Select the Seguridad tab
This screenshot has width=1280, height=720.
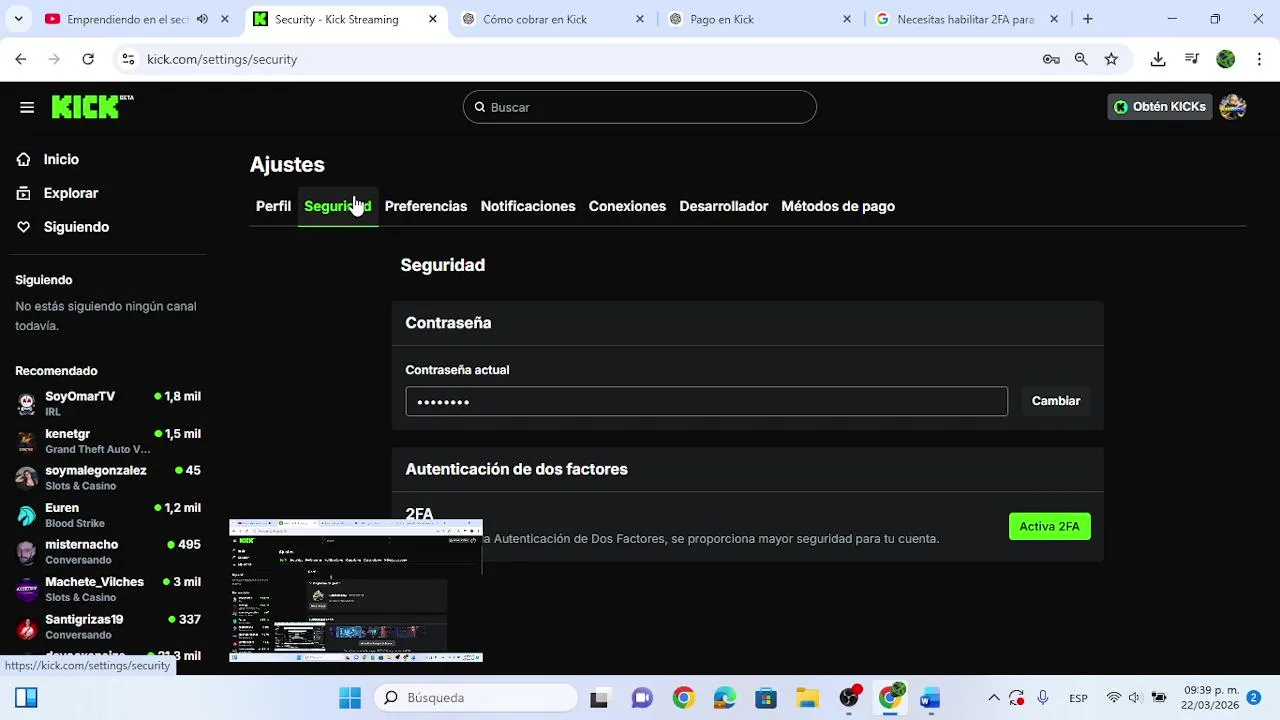(x=338, y=206)
